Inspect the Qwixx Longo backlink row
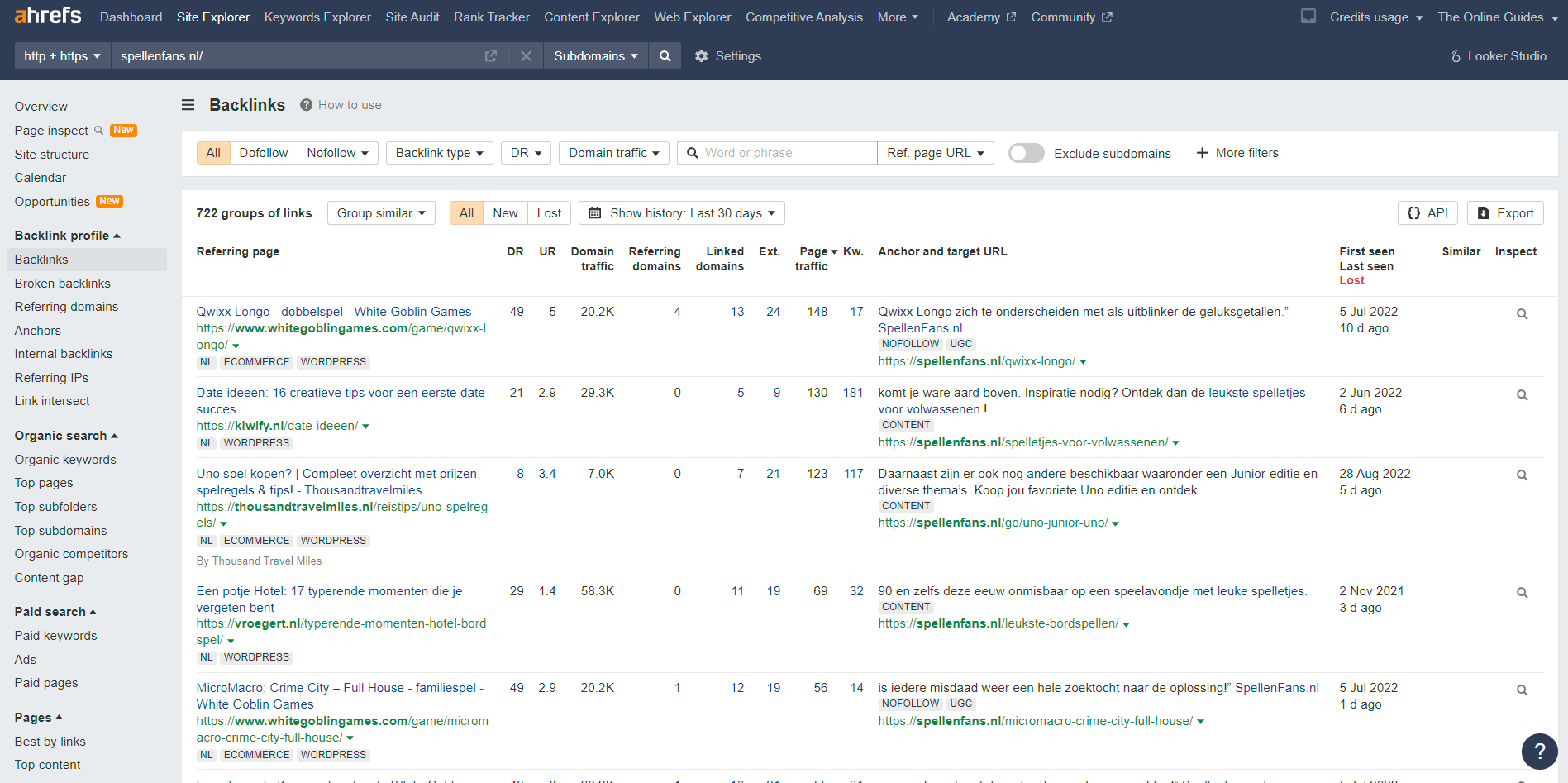 coord(1522,314)
